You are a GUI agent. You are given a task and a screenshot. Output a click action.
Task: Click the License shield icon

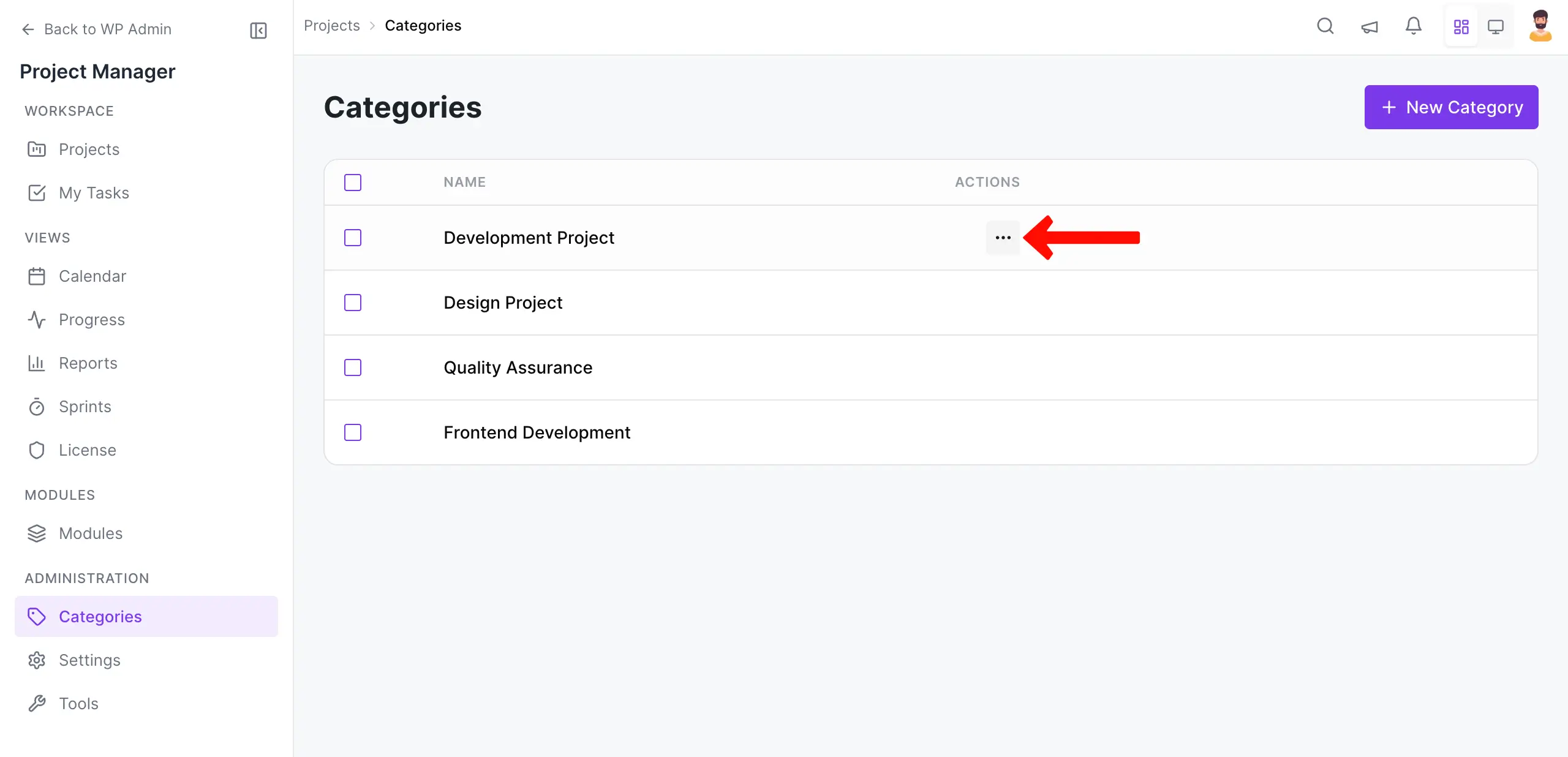coord(37,450)
